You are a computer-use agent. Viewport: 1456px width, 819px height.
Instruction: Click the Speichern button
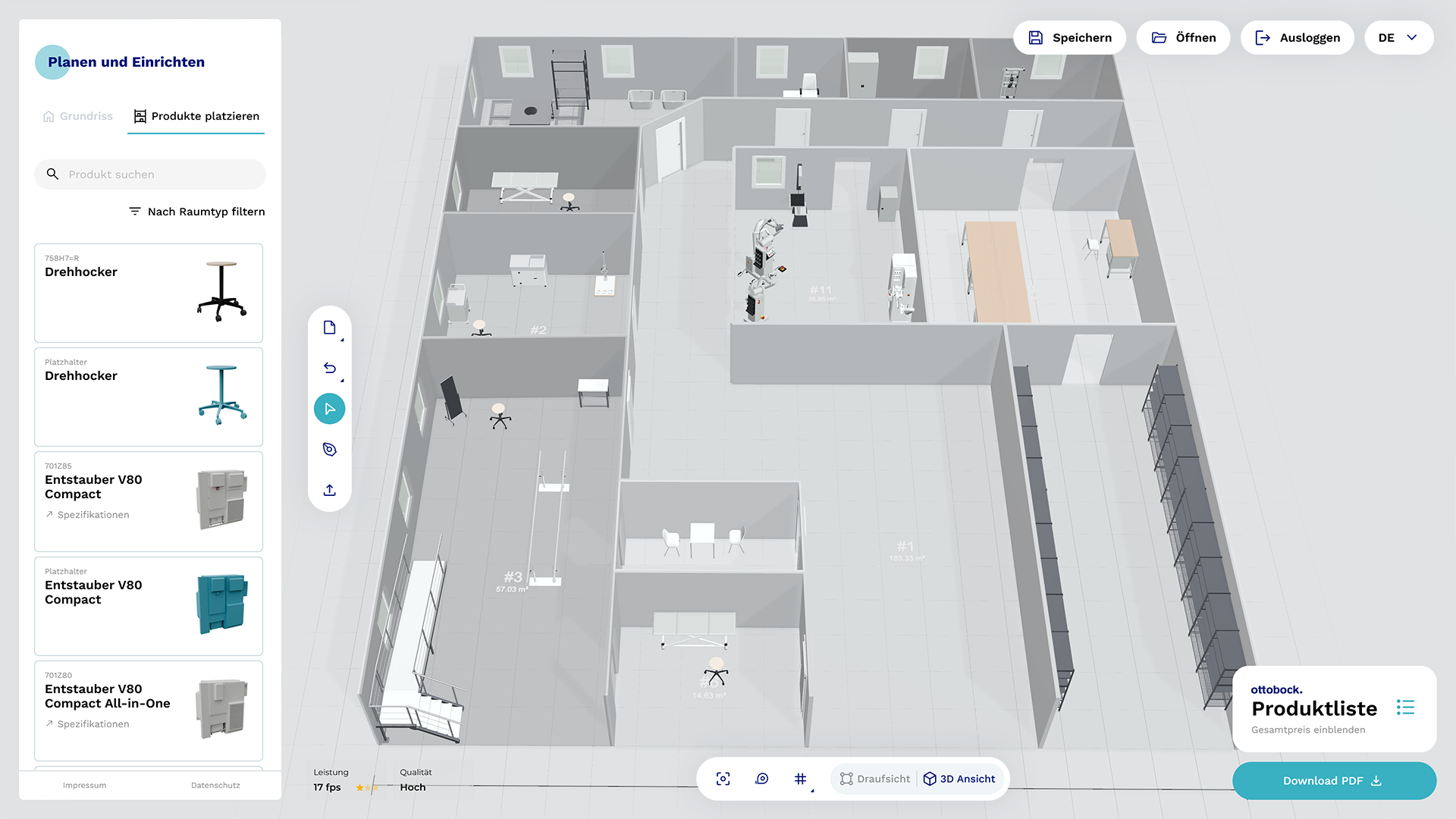(1069, 38)
